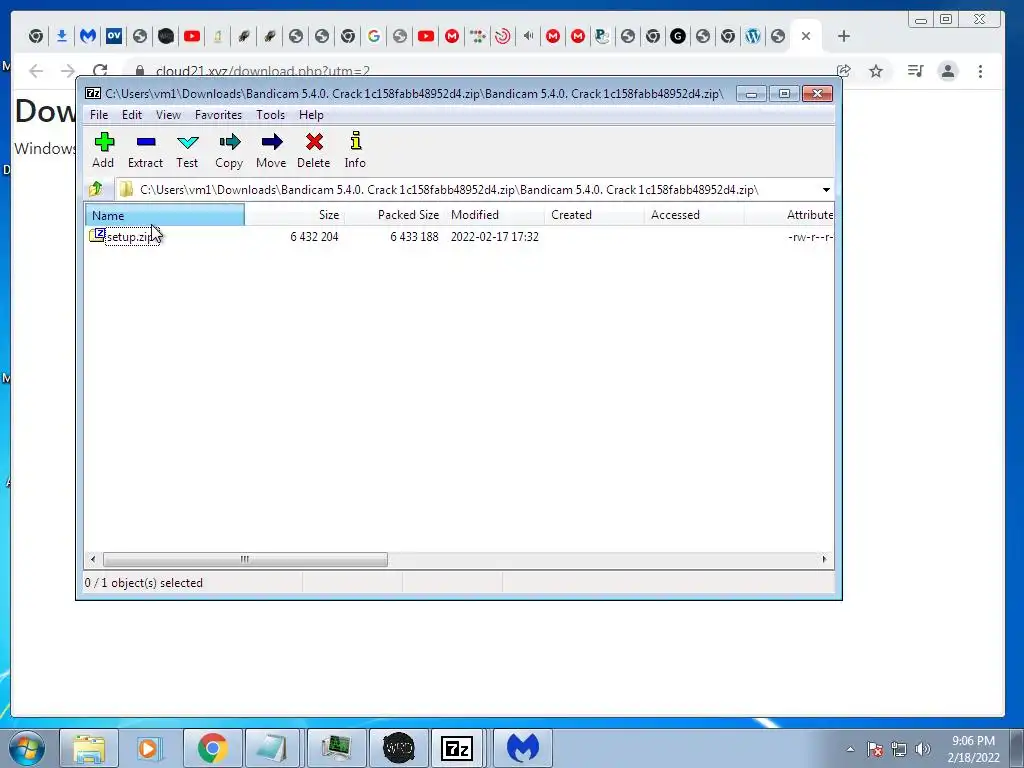The image size is (1024, 768).
Task: Click the Chrome address bar URL cloud21.xyz
Action: (263, 71)
